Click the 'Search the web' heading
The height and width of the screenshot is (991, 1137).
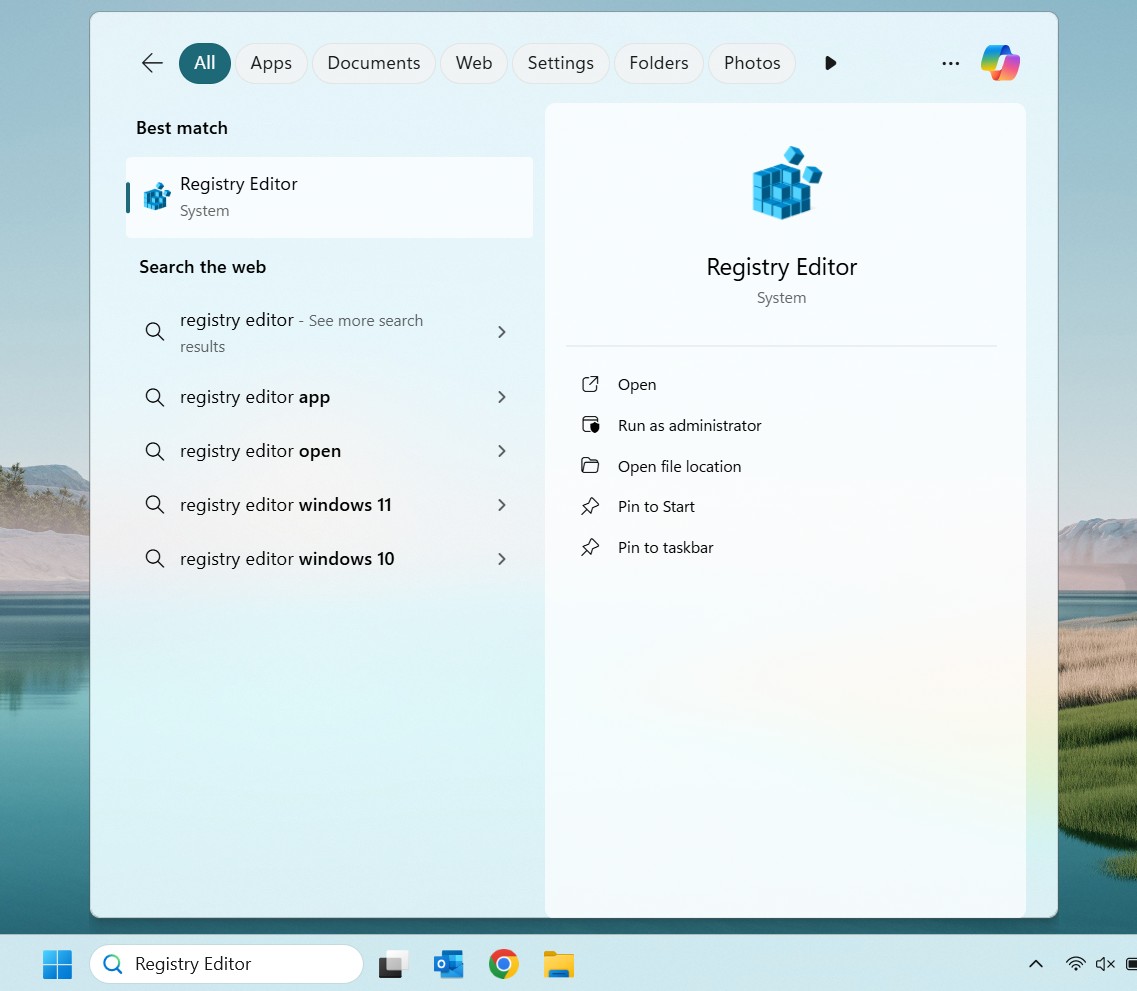click(x=202, y=267)
